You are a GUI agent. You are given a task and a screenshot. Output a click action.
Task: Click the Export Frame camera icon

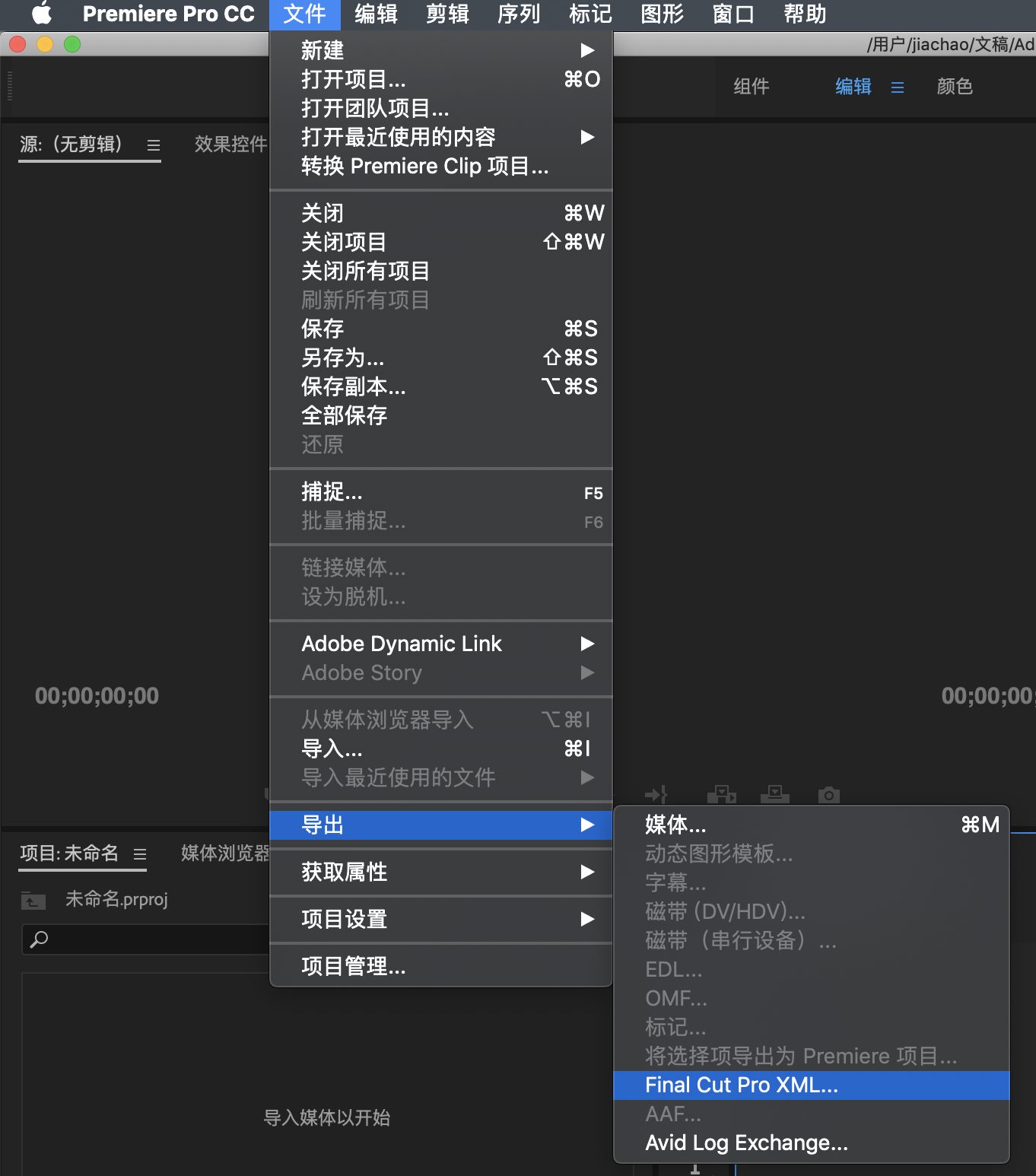click(x=828, y=795)
